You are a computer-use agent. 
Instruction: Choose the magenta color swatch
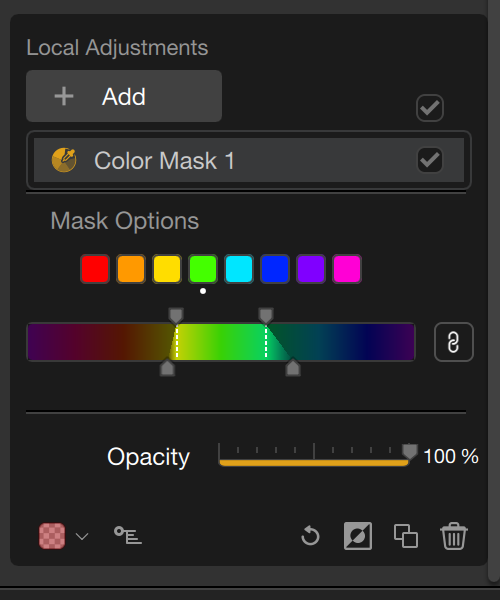click(x=347, y=269)
